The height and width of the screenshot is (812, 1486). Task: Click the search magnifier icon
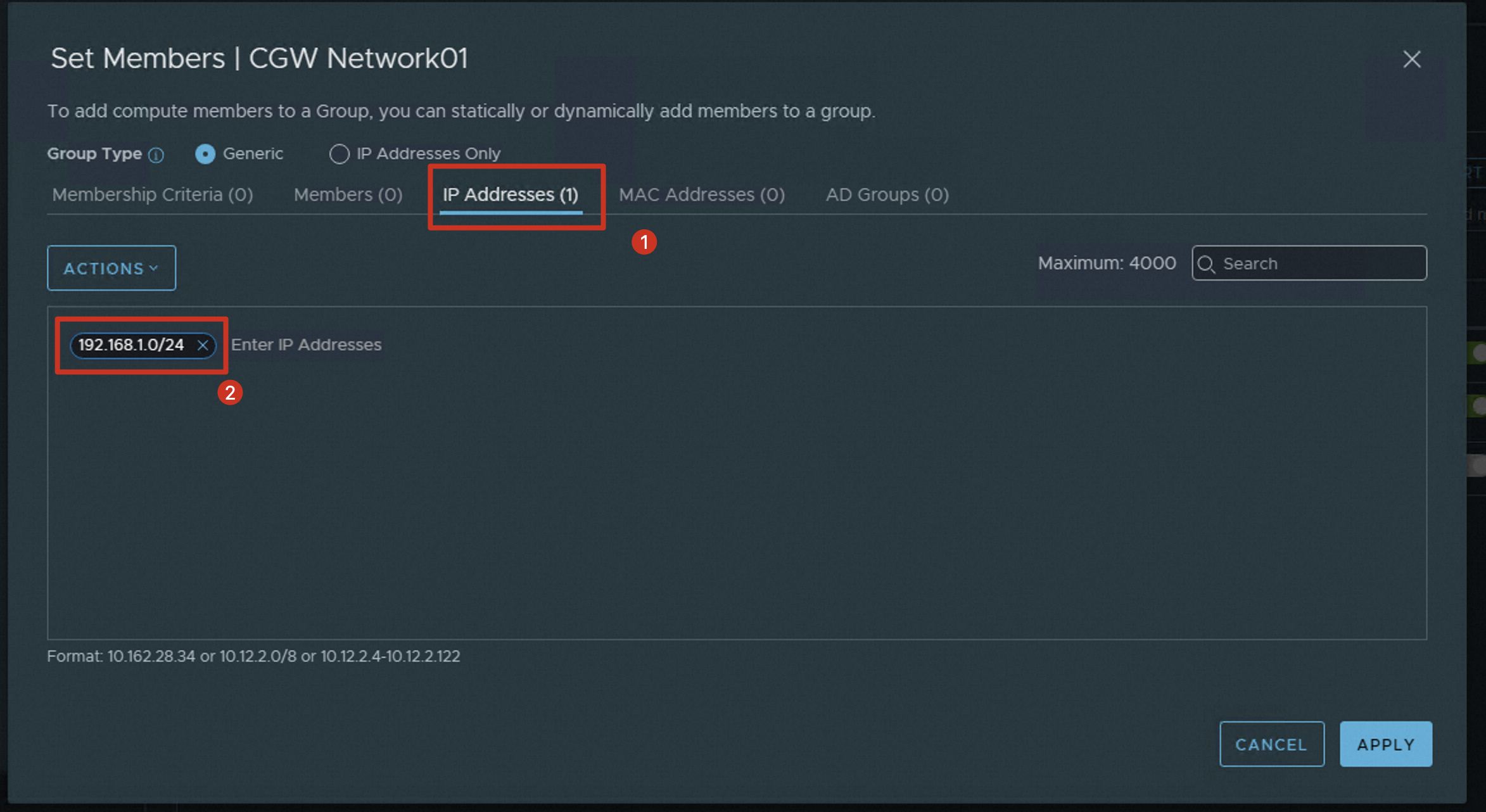1206,264
